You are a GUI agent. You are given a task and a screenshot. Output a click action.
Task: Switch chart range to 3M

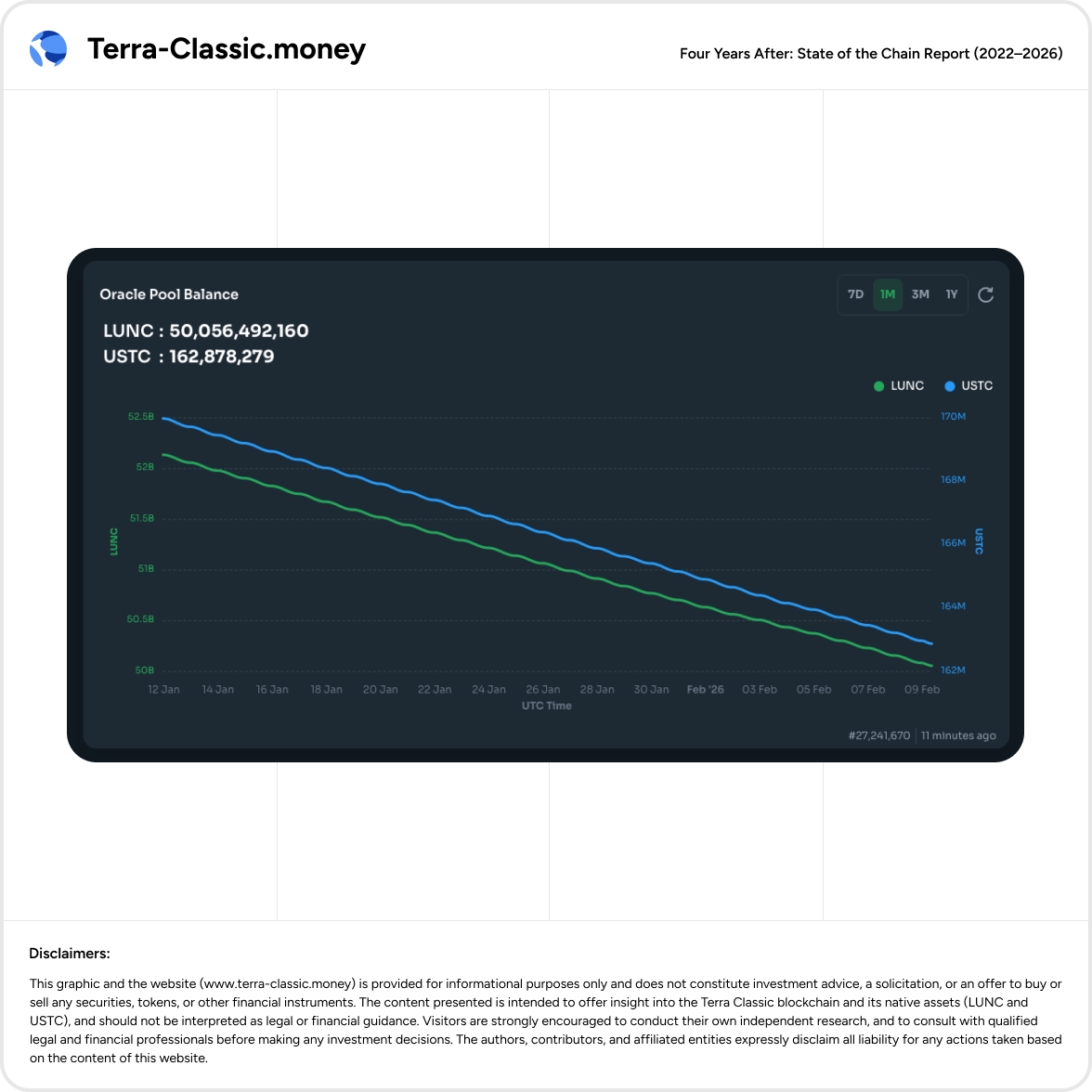(920, 294)
